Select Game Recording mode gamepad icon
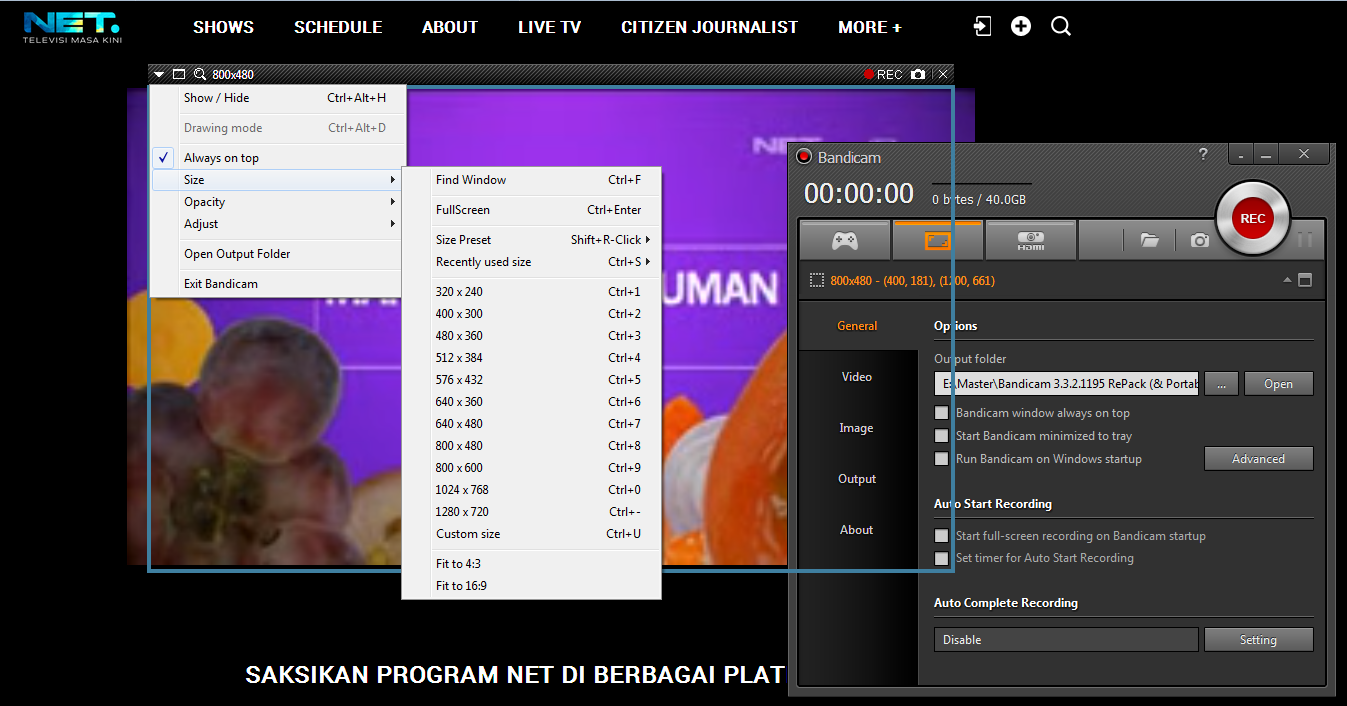Screen dimensions: 1347x706 coord(844,240)
